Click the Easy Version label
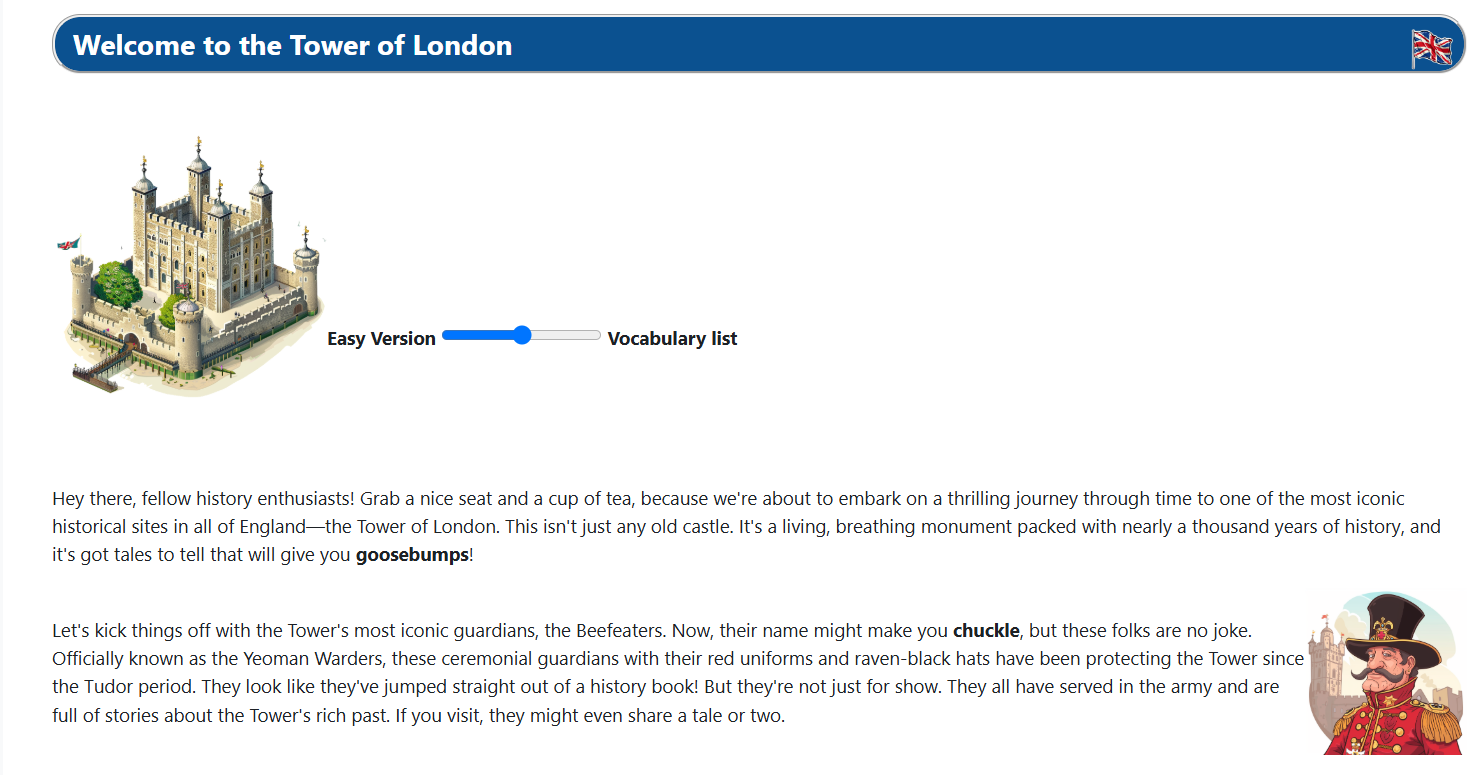Viewport: 1478px width, 775px height. (x=381, y=339)
